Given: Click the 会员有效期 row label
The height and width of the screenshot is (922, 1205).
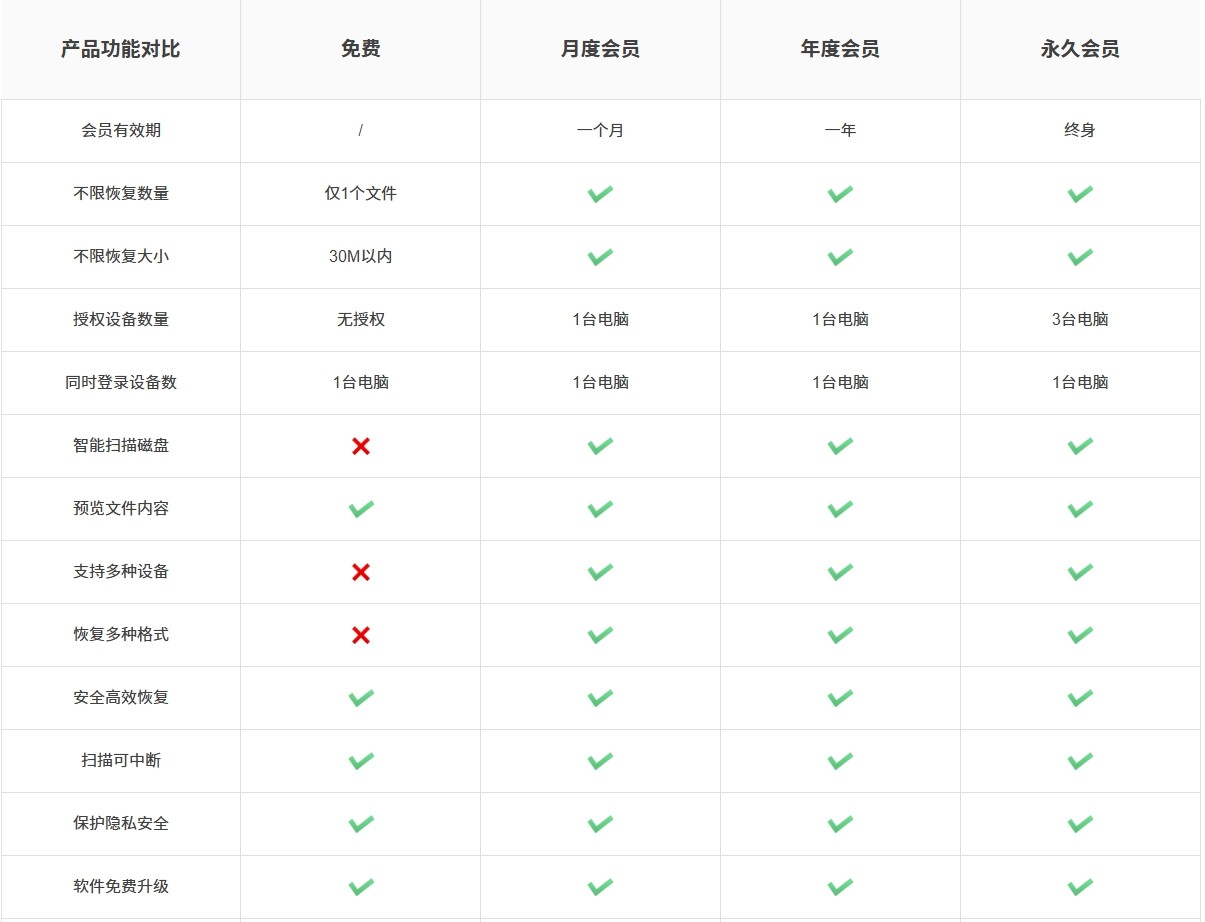Looking at the screenshot, I should (x=121, y=131).
